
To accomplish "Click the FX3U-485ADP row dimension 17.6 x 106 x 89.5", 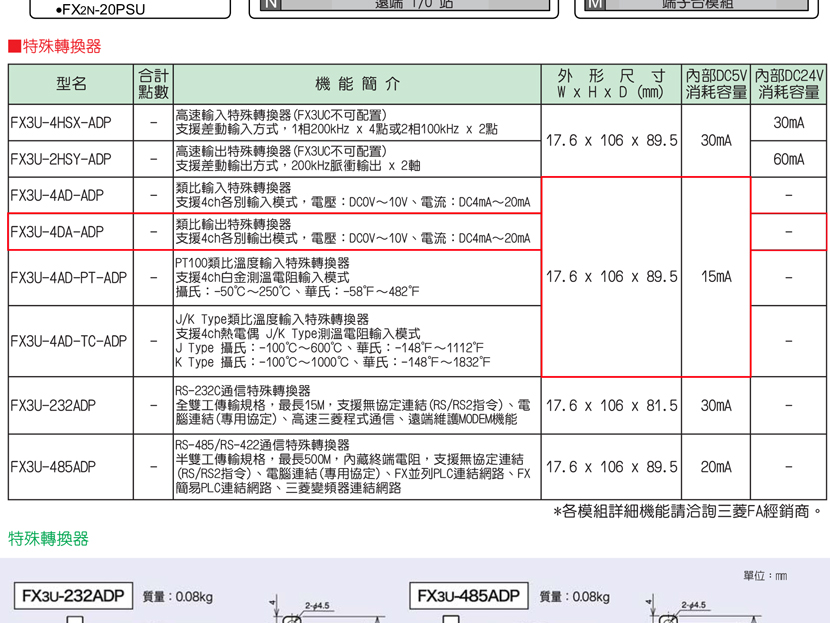I will (611, 467).
